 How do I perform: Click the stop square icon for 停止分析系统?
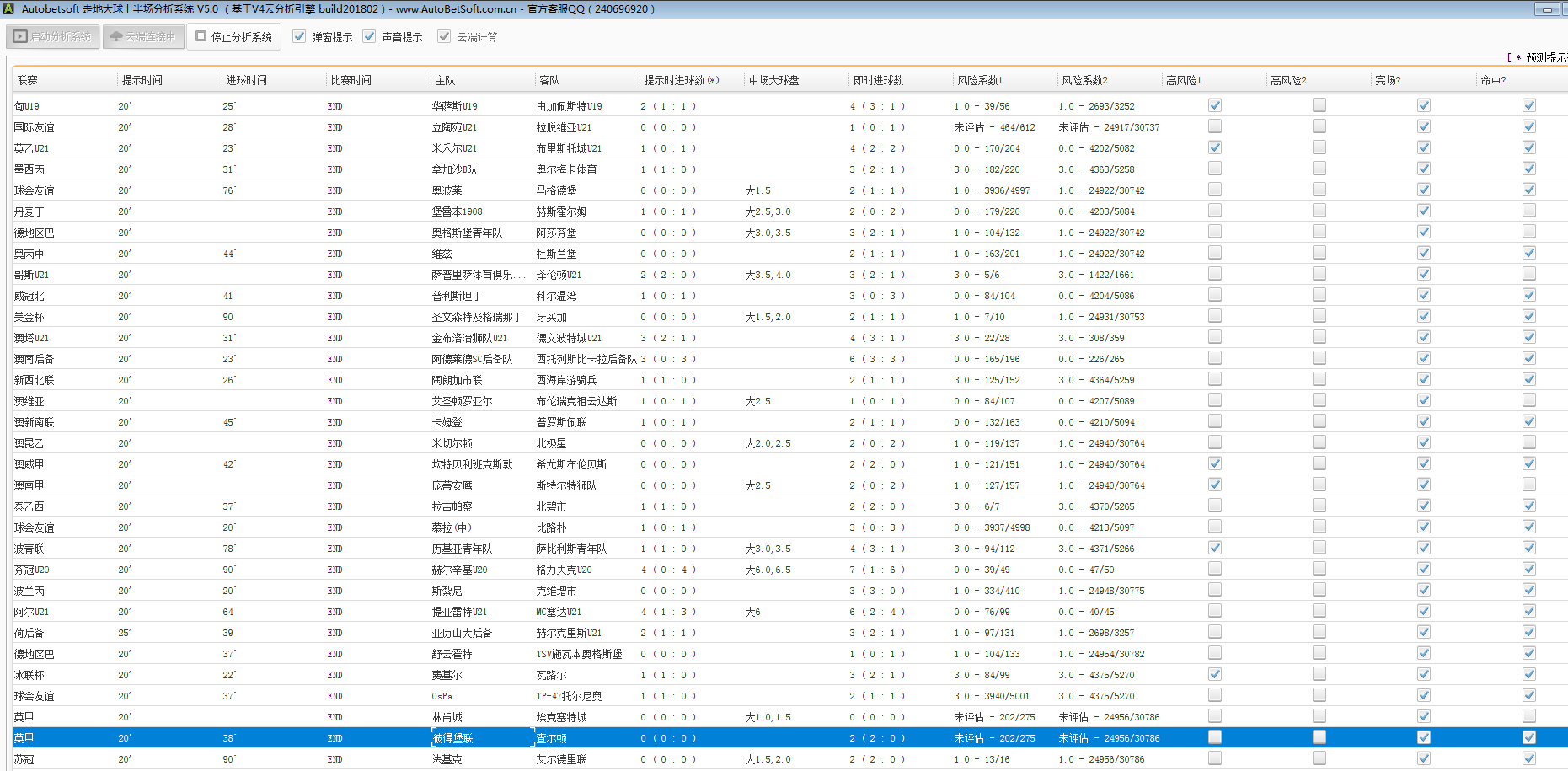(201, 37)
